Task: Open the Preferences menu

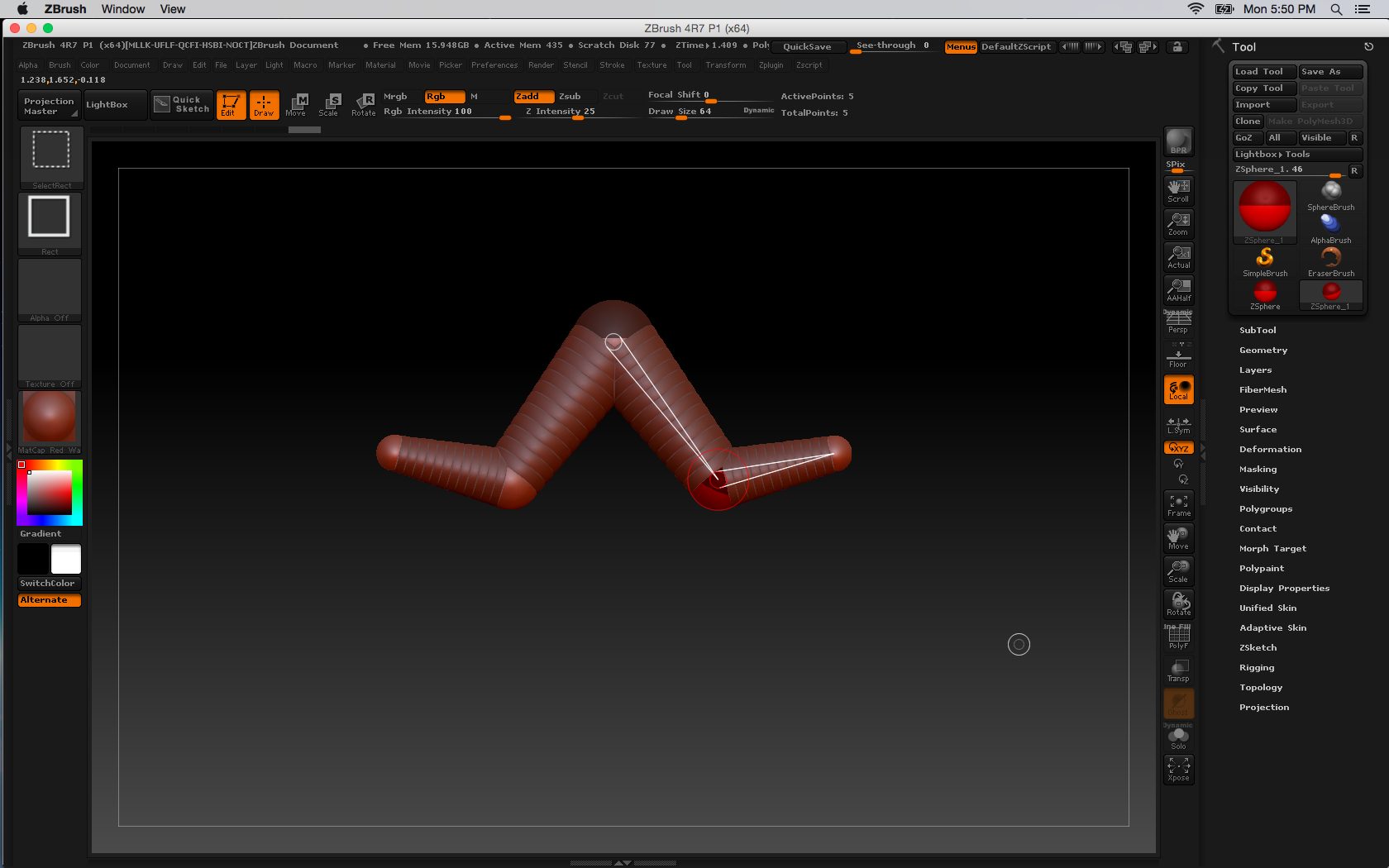Action: tap(494, 65)
